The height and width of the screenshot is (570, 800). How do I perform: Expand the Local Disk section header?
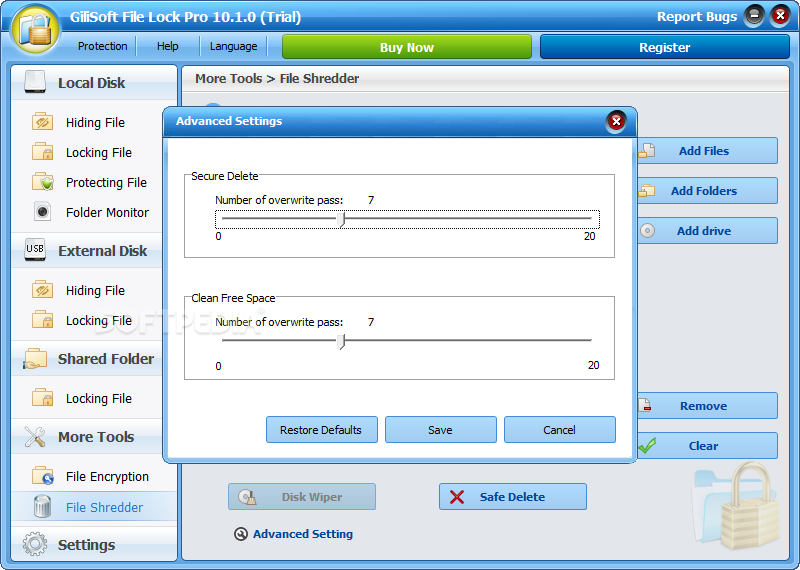coord(94,83)
